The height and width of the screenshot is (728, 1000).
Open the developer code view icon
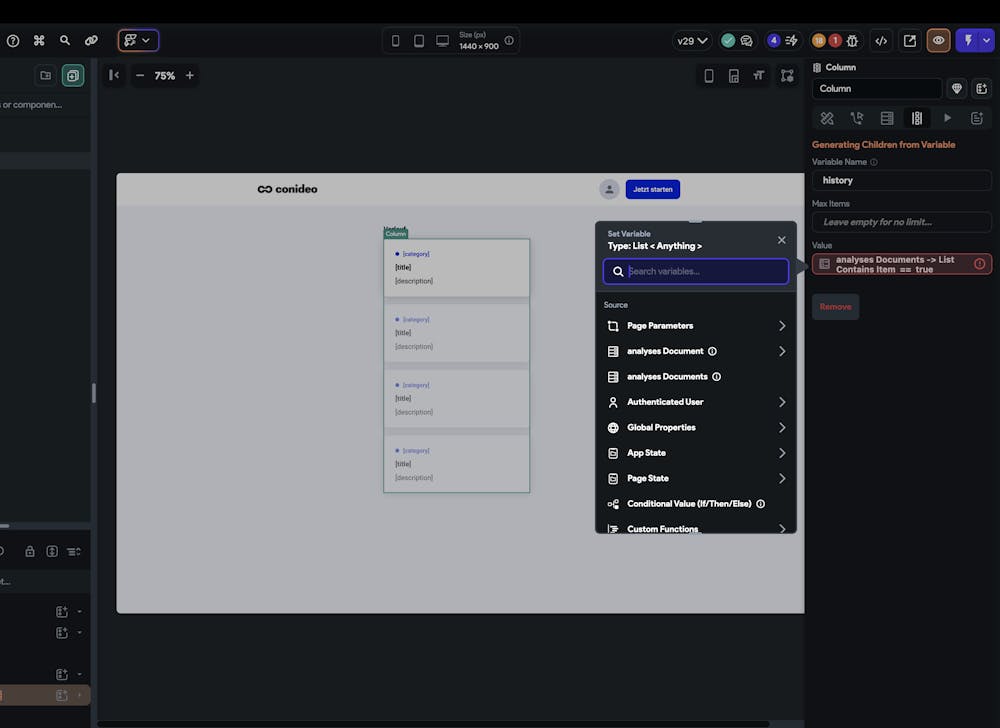(x=881, y=41)
